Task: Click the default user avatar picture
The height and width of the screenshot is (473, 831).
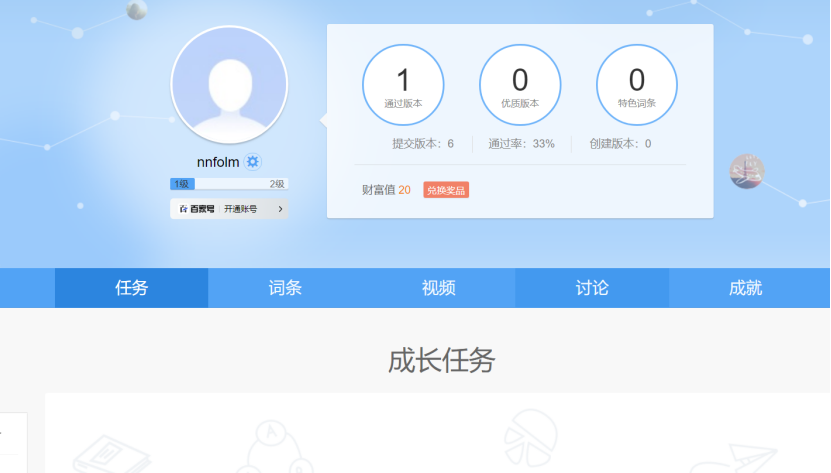Action: pos(229,85)
